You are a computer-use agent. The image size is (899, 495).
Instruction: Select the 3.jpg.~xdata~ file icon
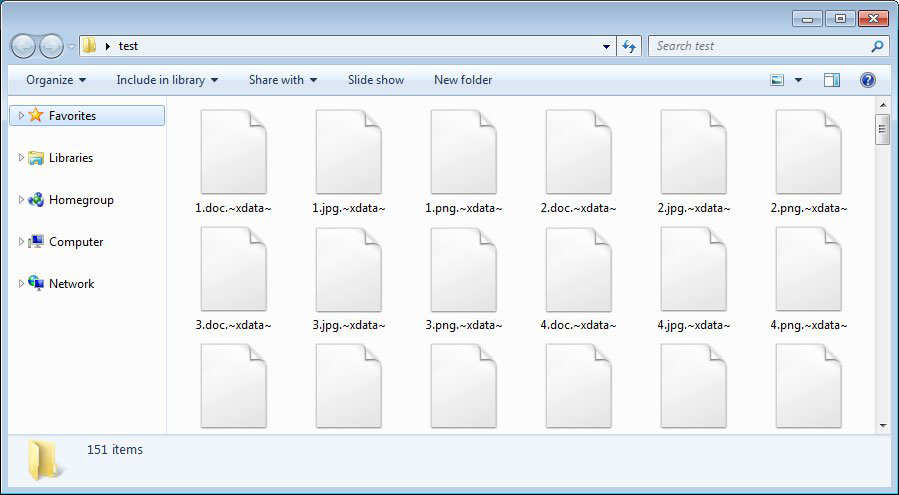349,269
